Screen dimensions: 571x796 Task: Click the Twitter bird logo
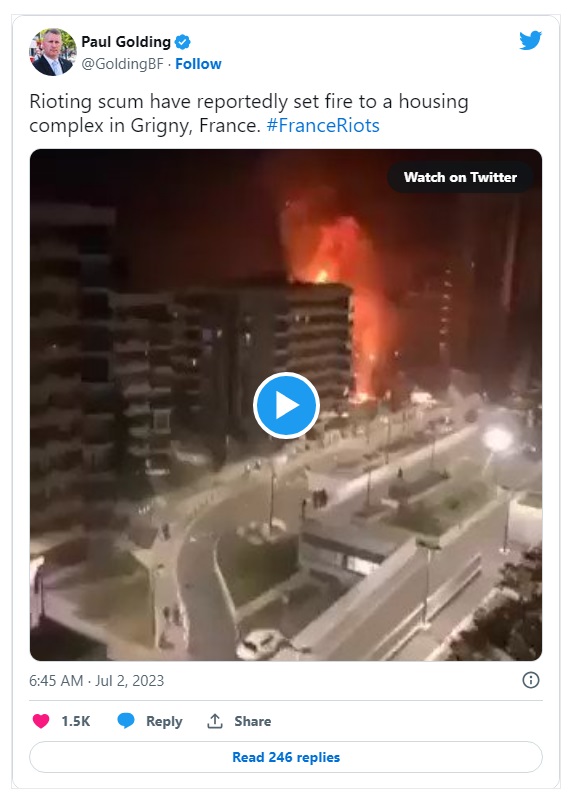pyautogui.click(x=530, y=41)
